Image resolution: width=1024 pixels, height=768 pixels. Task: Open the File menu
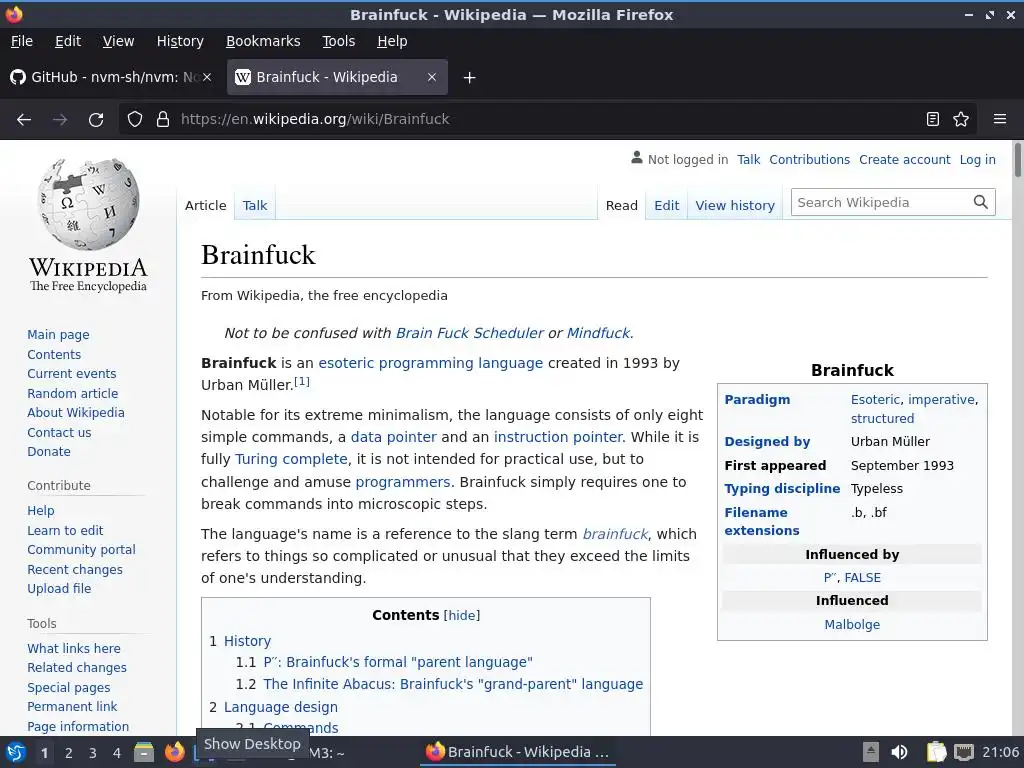pos(22,41)
